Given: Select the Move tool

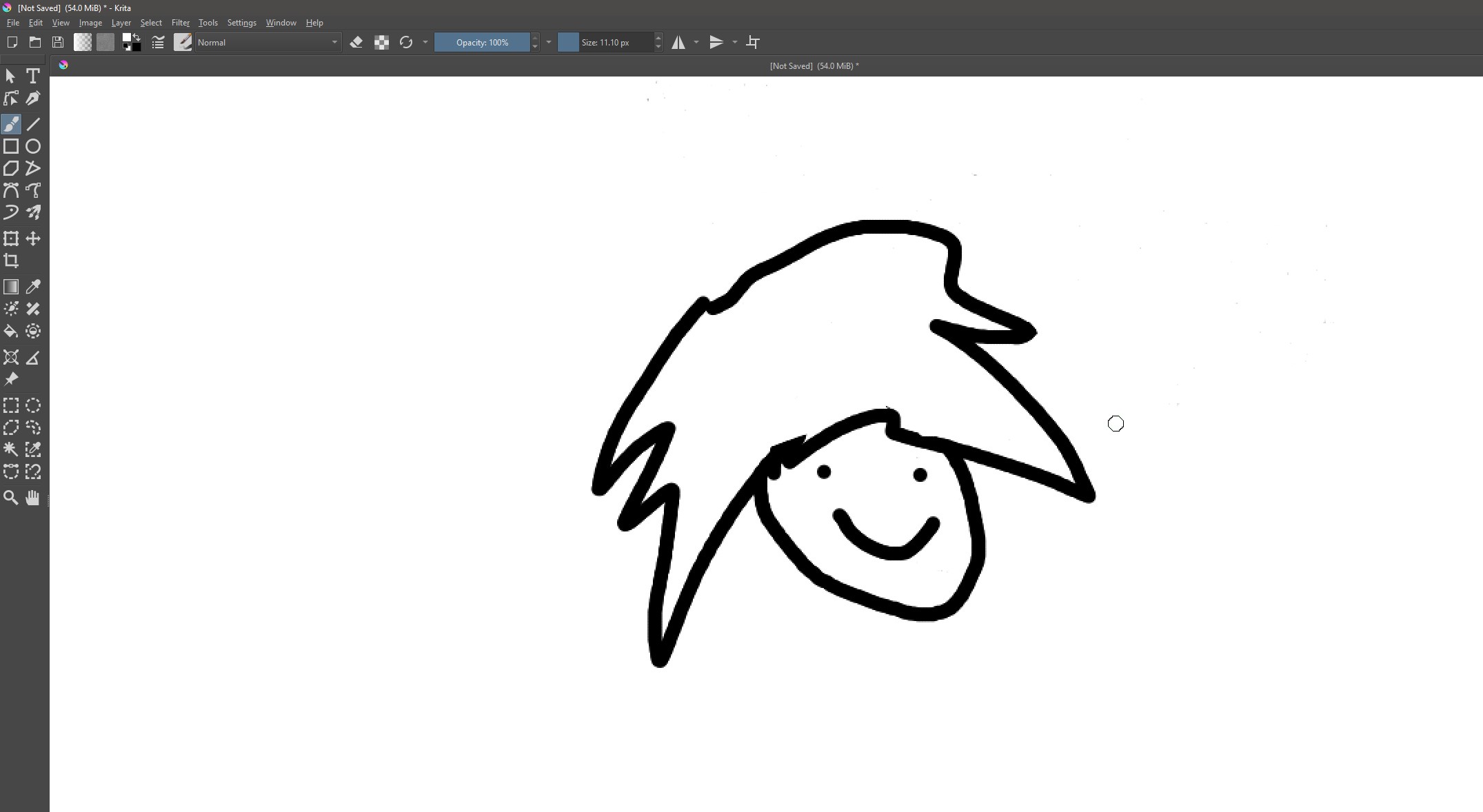Looking at the screenshot, I should (33, 238).
